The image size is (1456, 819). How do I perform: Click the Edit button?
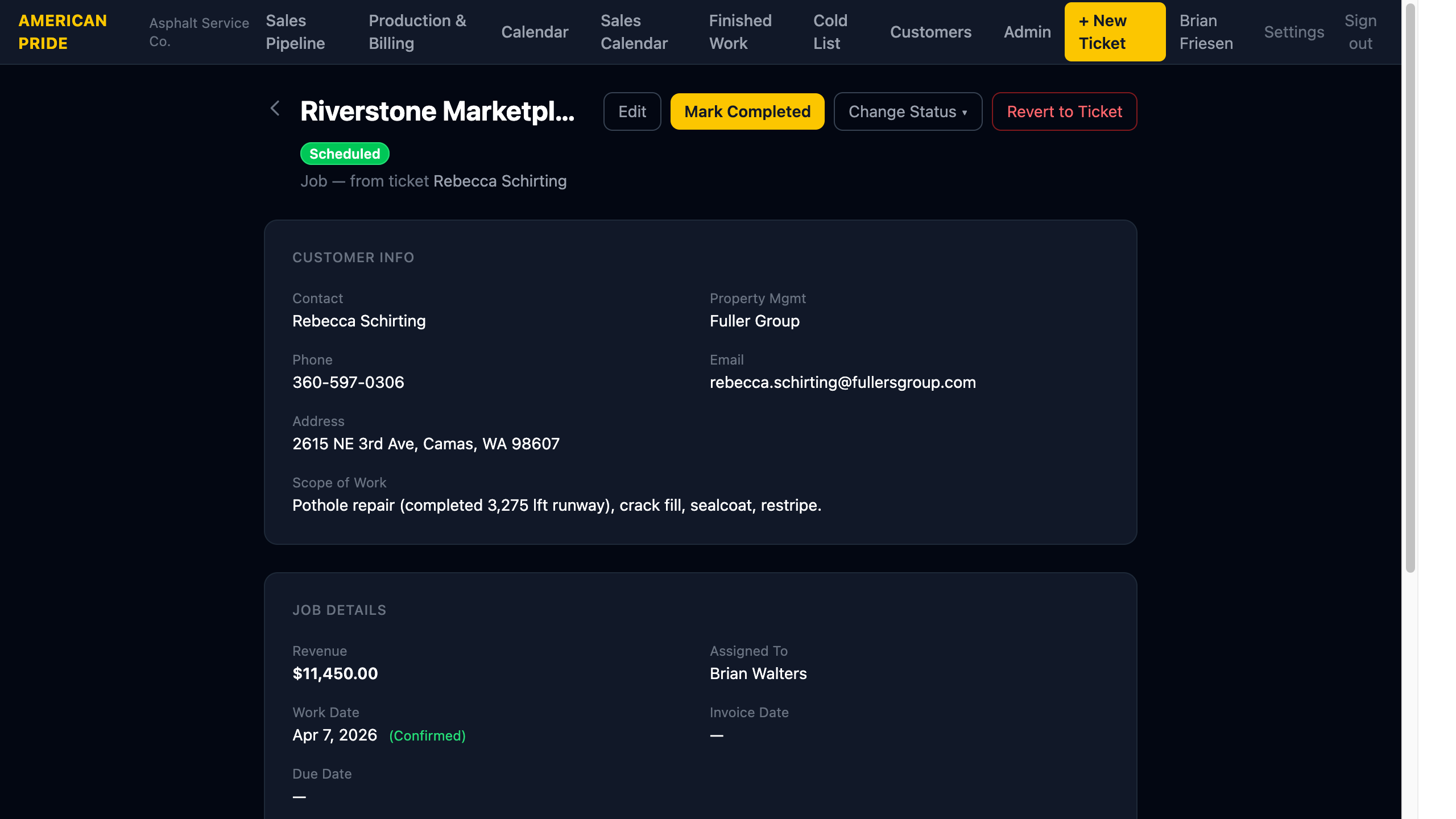[632, 111]
